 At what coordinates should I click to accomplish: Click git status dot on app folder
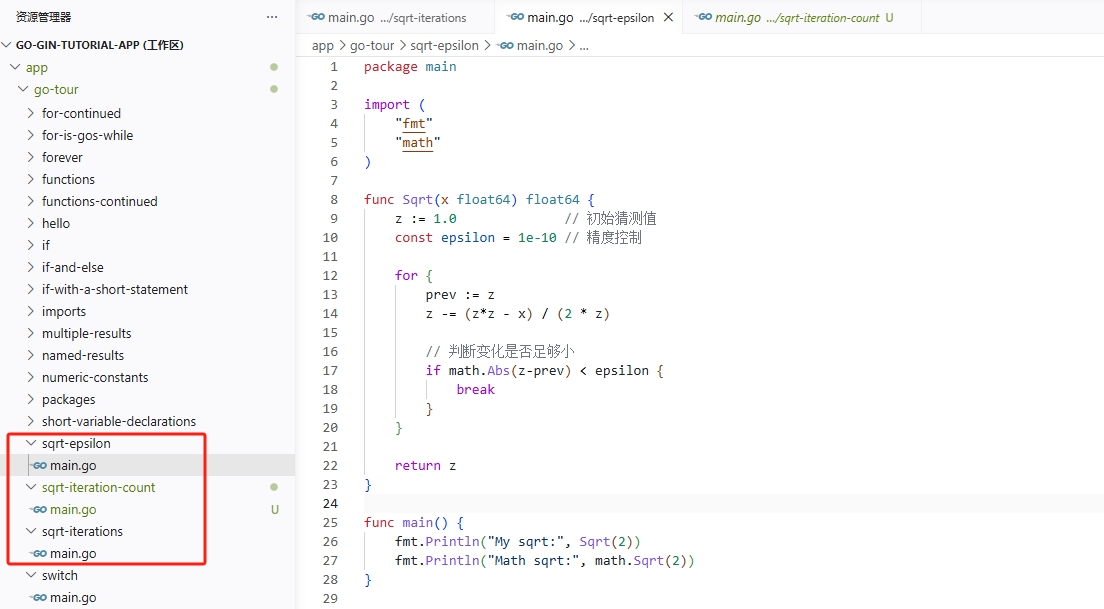click(274, 68)
